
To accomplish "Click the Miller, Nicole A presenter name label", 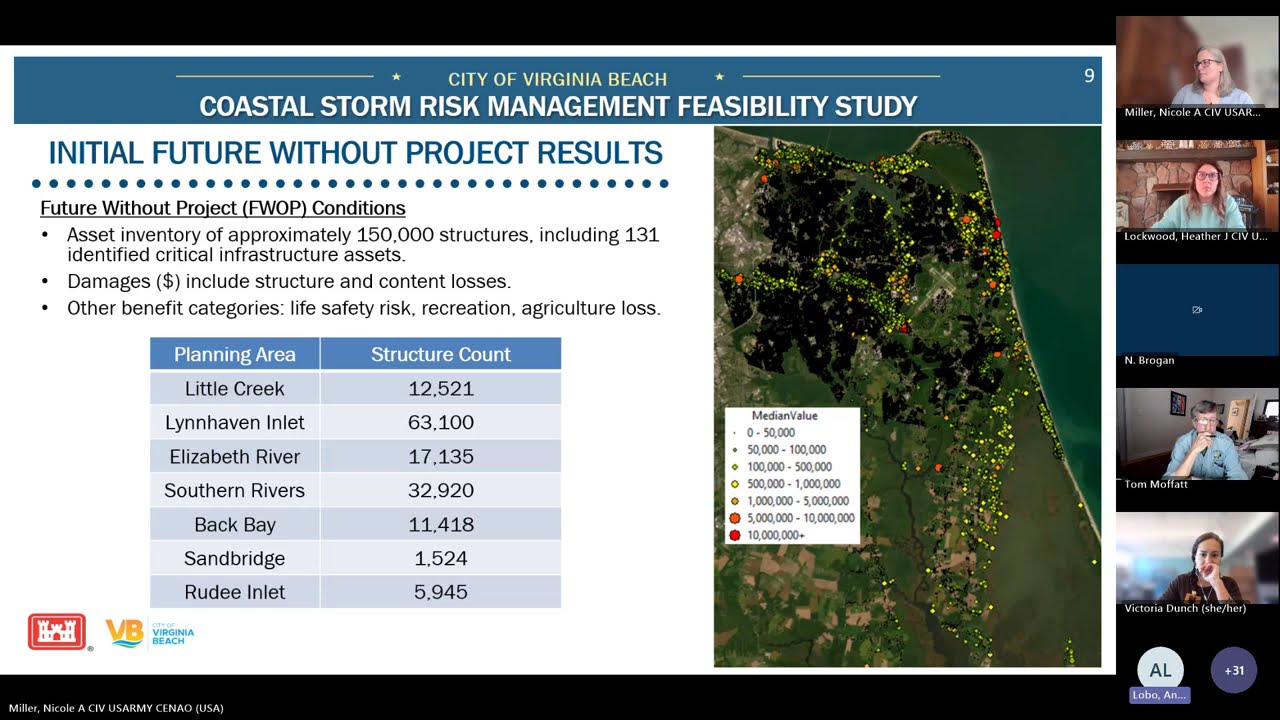I will click(116, 708).
